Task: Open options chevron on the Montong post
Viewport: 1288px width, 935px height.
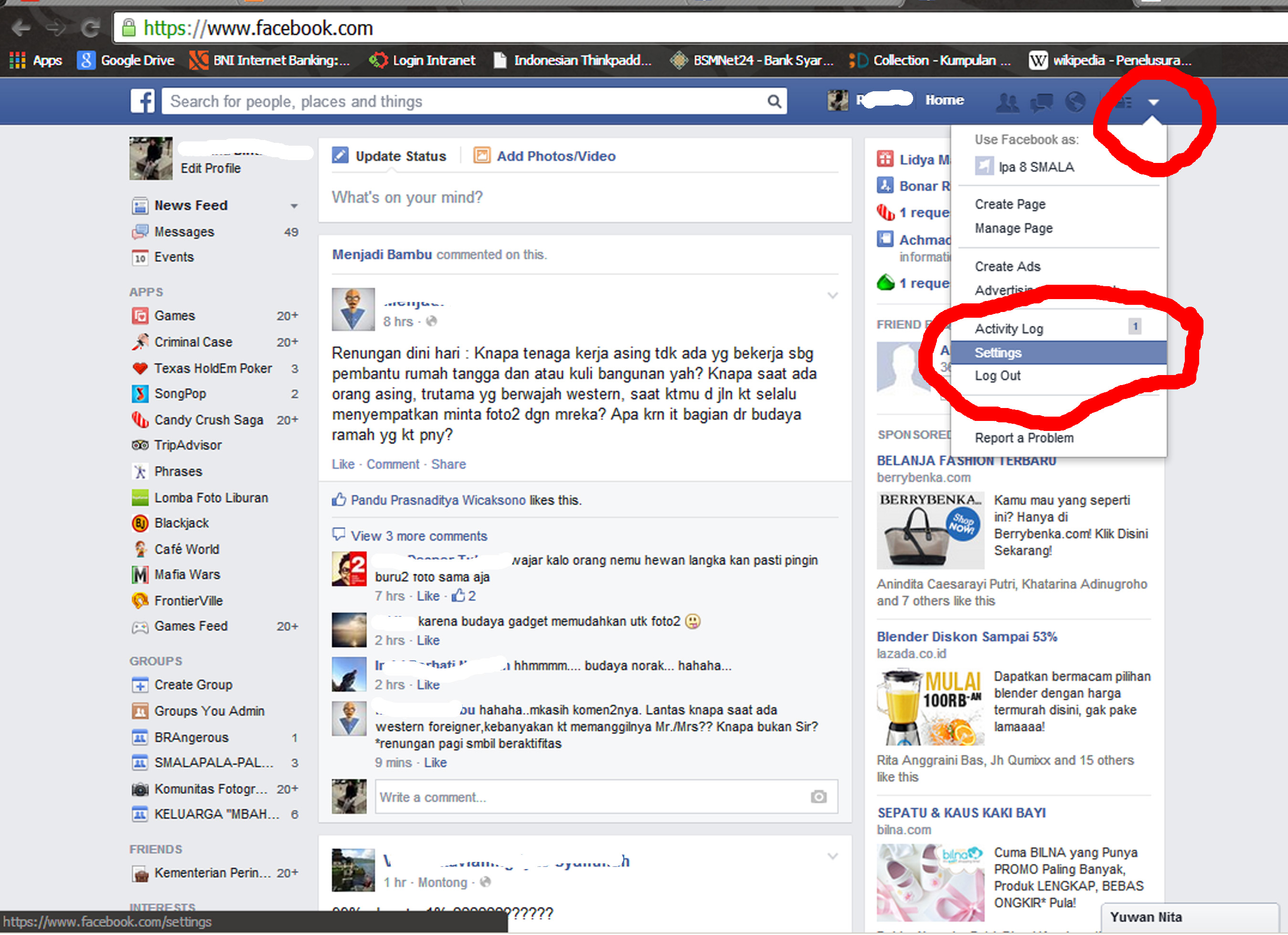Action: click(832, 856)
